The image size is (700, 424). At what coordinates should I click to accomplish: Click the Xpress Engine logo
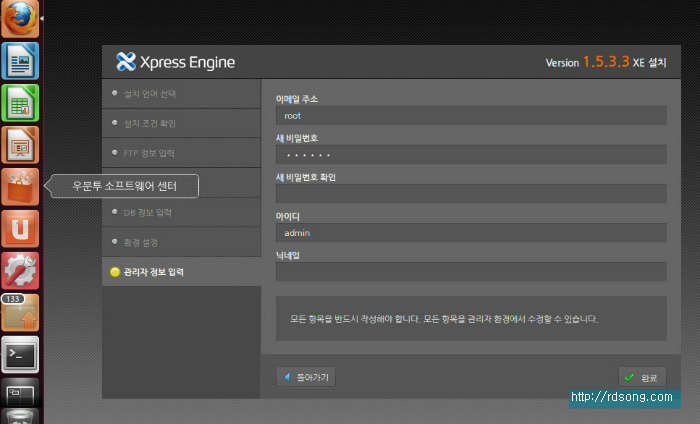pyautogui.click(x=175, y=62)
